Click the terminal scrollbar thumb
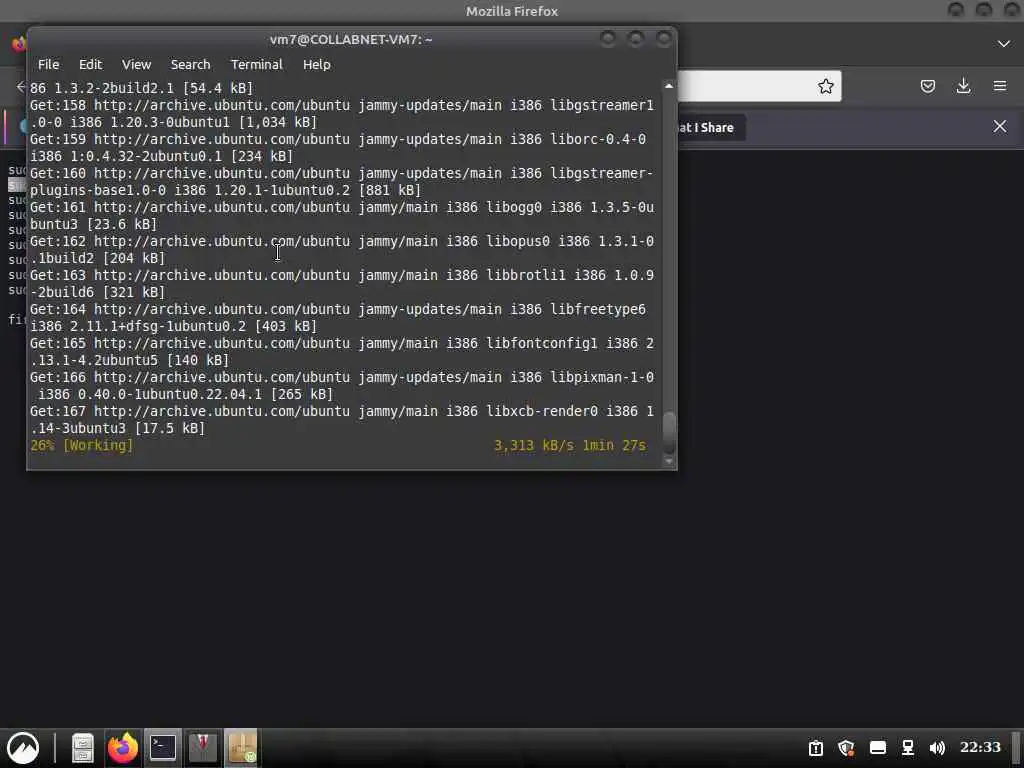Viewport: 1024px width, 768px height. [669, 432]
